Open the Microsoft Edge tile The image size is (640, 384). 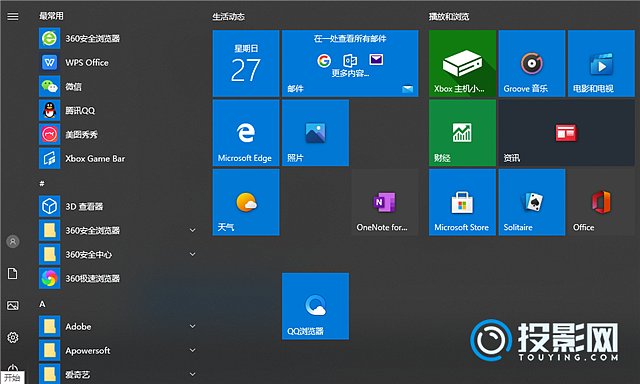[246, 133]
